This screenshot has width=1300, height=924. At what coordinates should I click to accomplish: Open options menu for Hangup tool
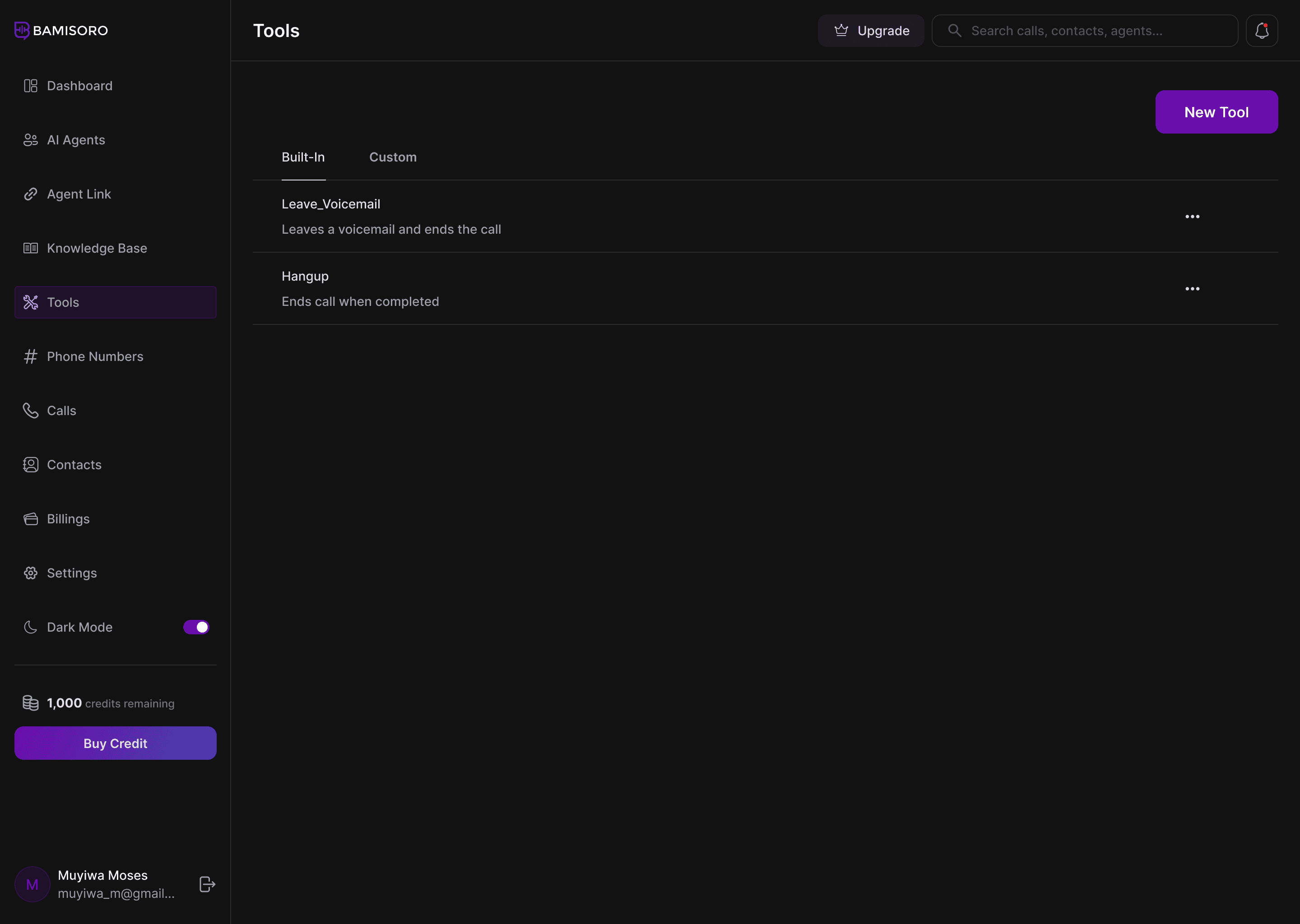(1192, 288)
